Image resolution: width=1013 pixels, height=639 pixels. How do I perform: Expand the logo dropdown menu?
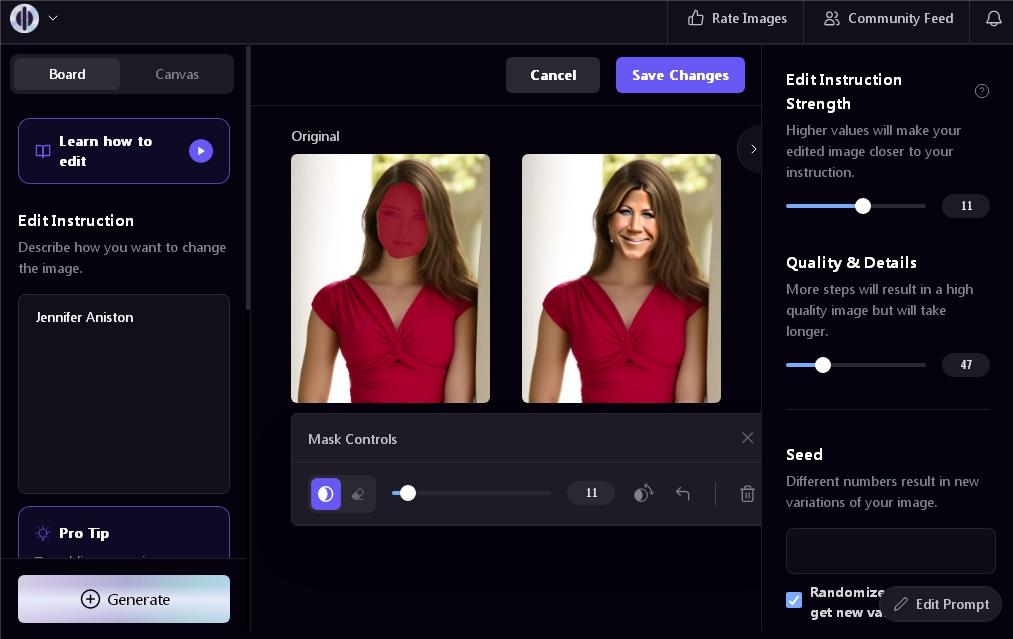point(53,18)
